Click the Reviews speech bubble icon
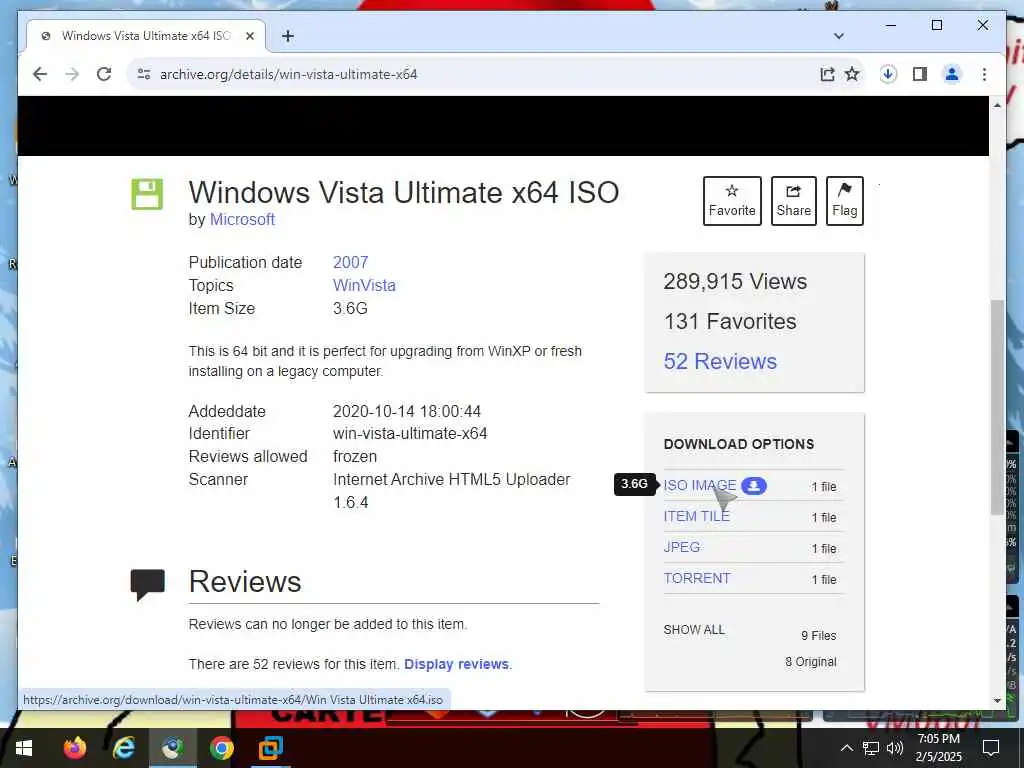 [x=148, y=584]
